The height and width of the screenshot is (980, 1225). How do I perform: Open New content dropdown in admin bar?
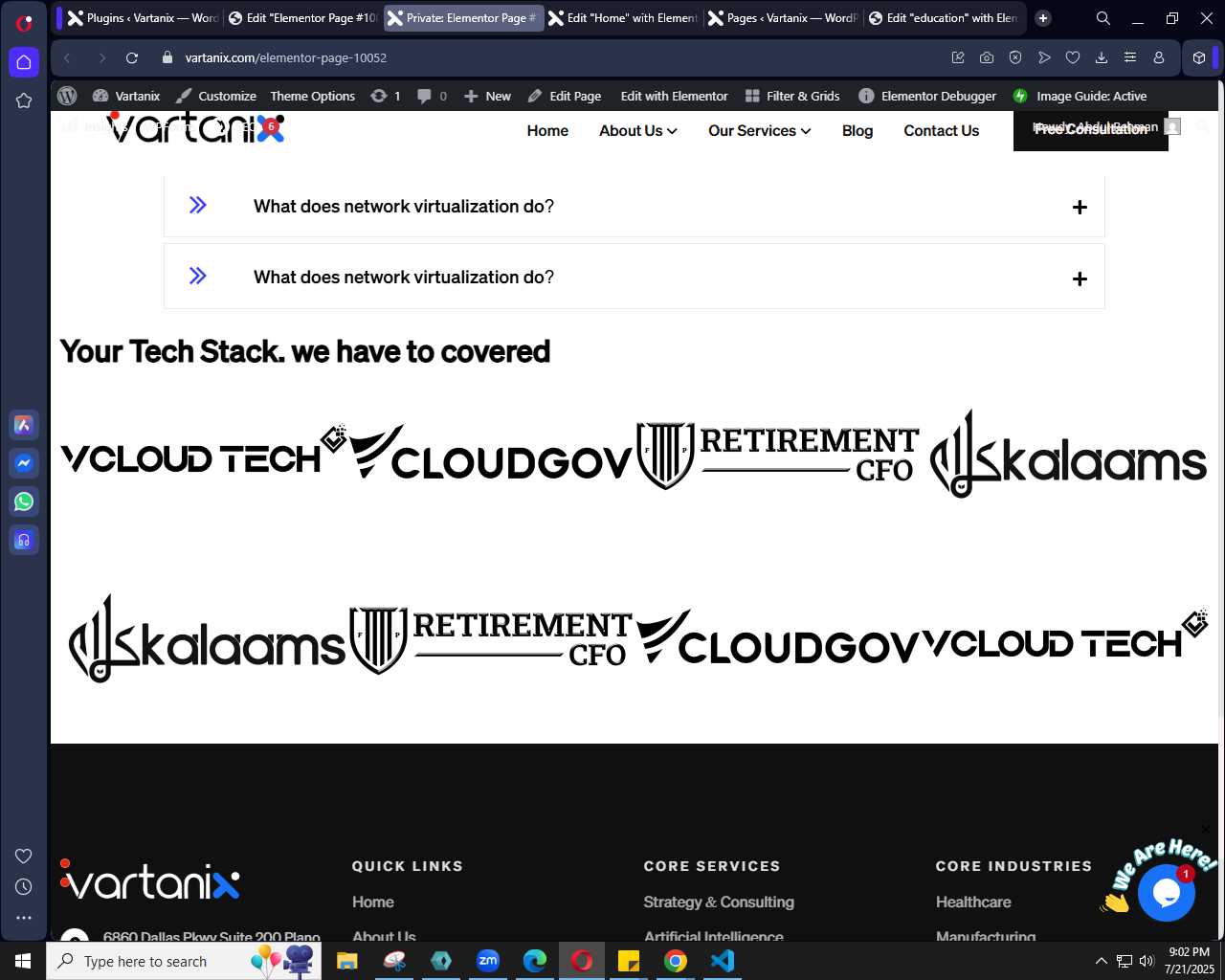point(488,96)
